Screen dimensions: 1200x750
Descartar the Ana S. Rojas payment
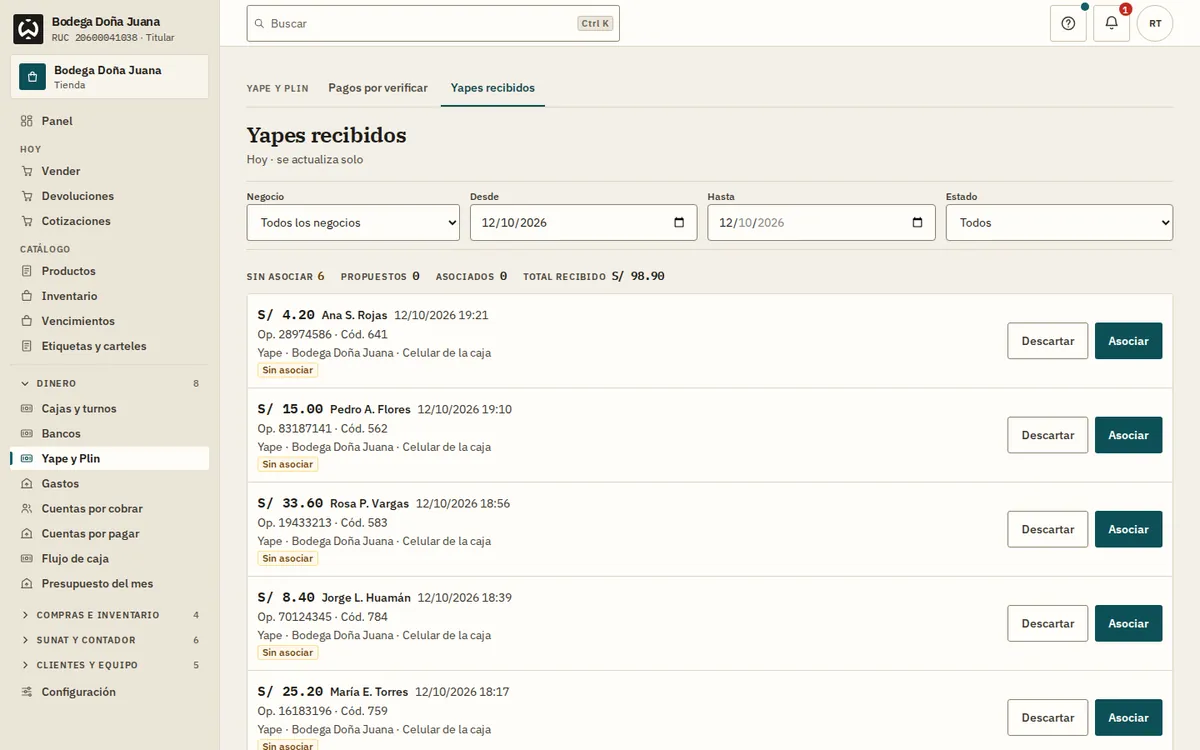click(1047, 341)
